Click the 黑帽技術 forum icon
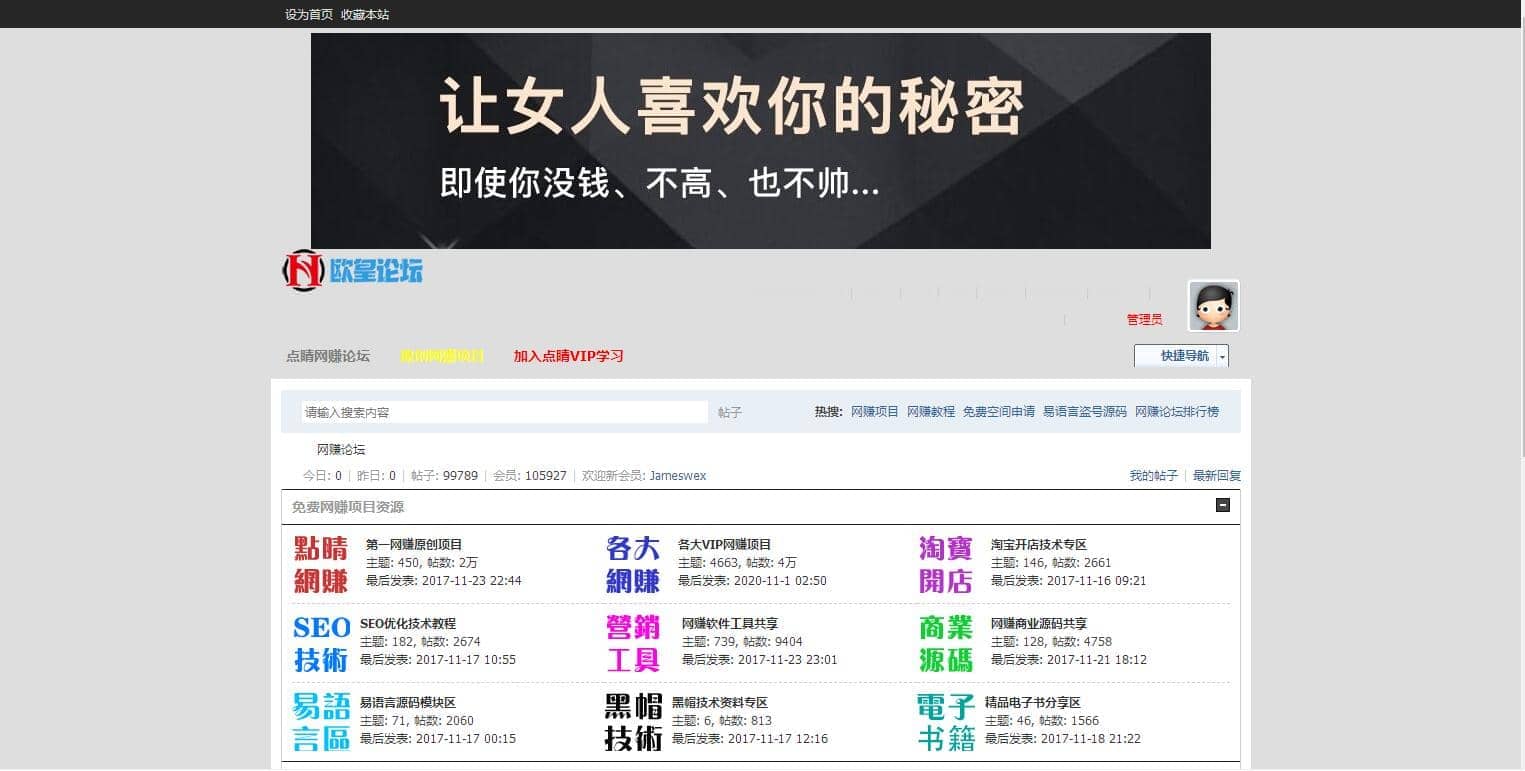 click(633, 722)
